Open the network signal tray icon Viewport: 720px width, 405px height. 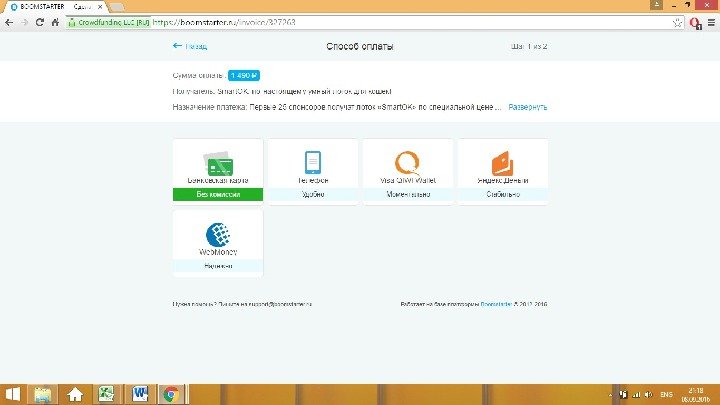(636, 395)
